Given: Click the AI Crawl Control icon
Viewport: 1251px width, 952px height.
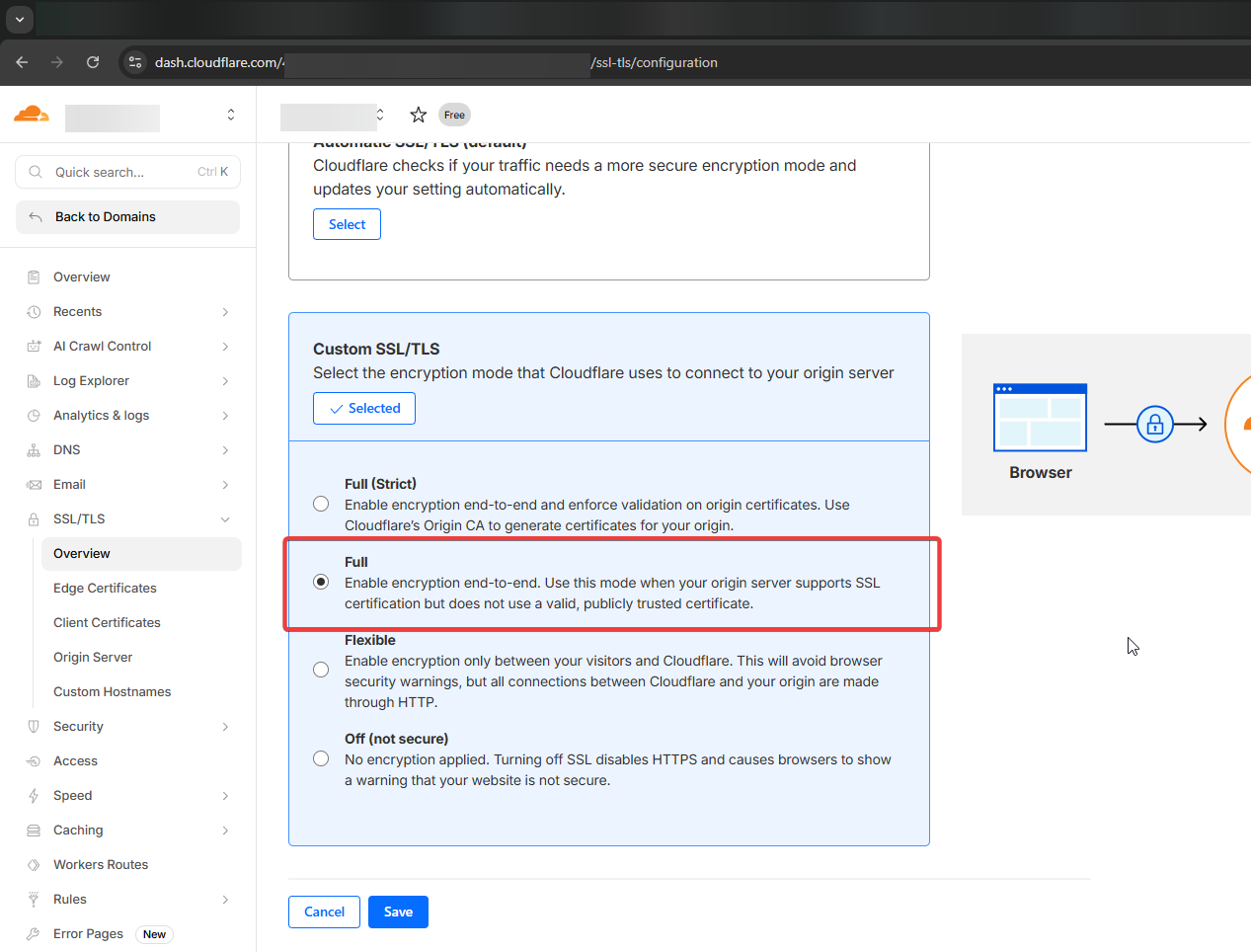Looking at the screenshot, I should 34,347.
